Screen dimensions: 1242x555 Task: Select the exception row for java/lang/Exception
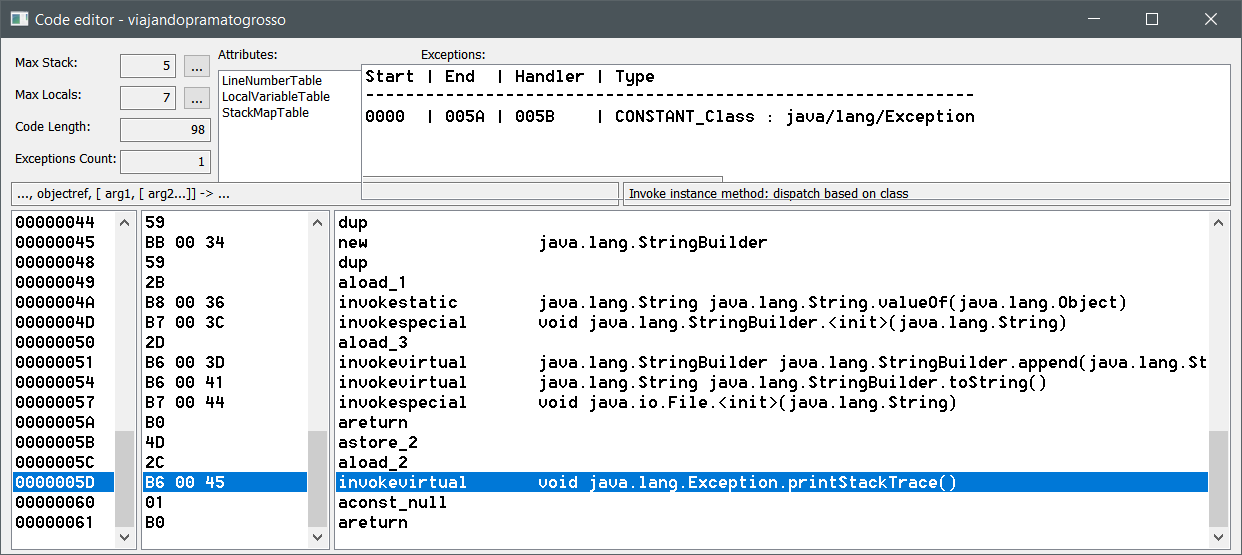[669, 117]
